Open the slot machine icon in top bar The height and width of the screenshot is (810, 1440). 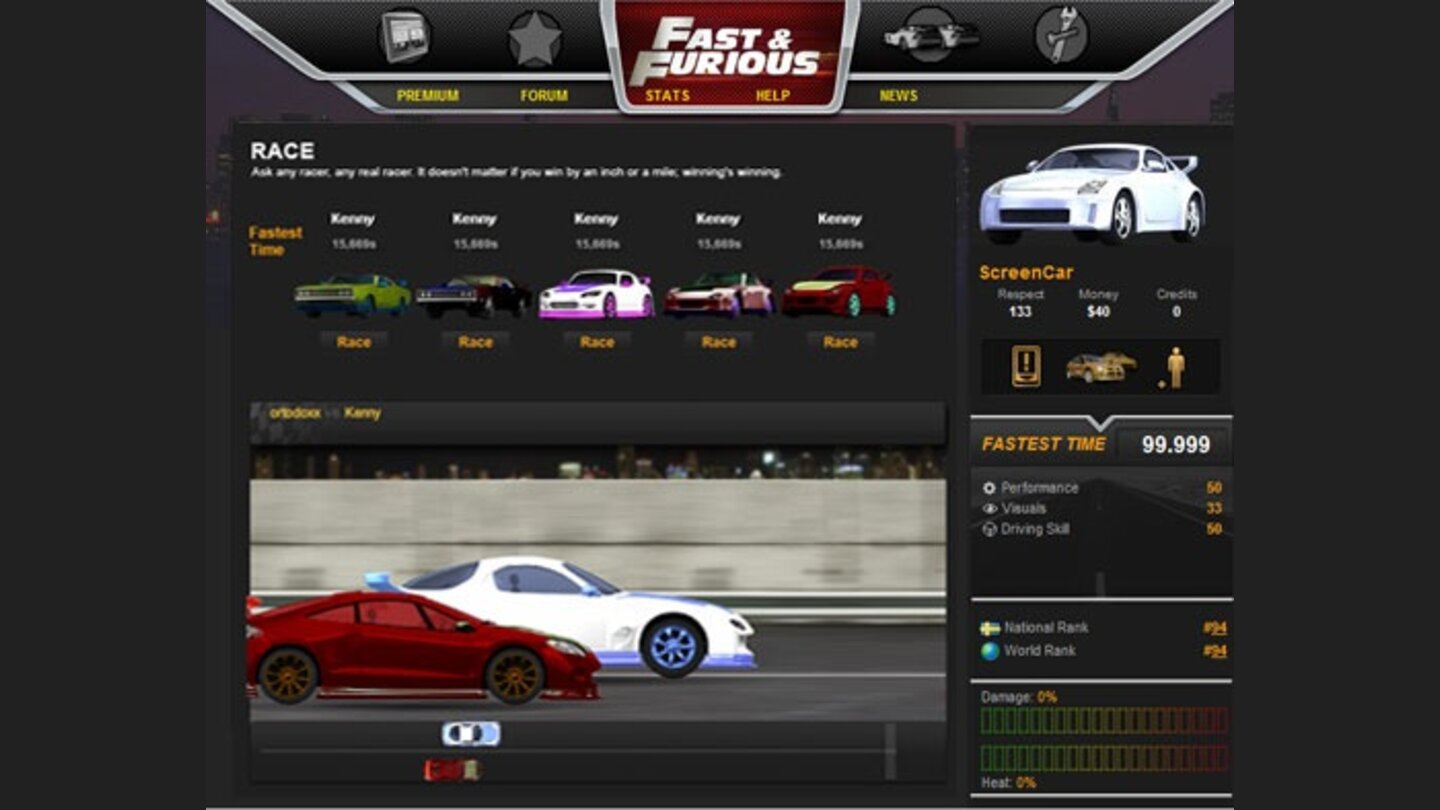coord(404,36)
